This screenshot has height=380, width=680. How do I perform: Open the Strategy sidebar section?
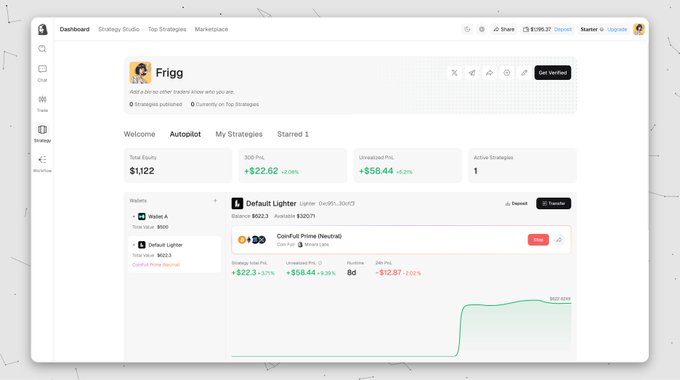[x=42, y=134]
